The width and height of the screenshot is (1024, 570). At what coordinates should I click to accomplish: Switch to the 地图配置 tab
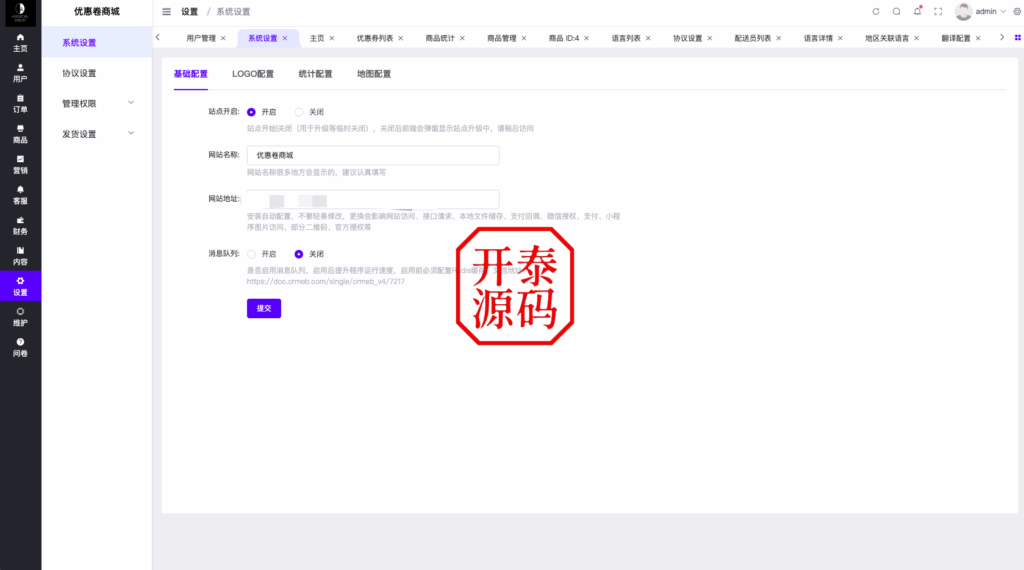[374, 74]
